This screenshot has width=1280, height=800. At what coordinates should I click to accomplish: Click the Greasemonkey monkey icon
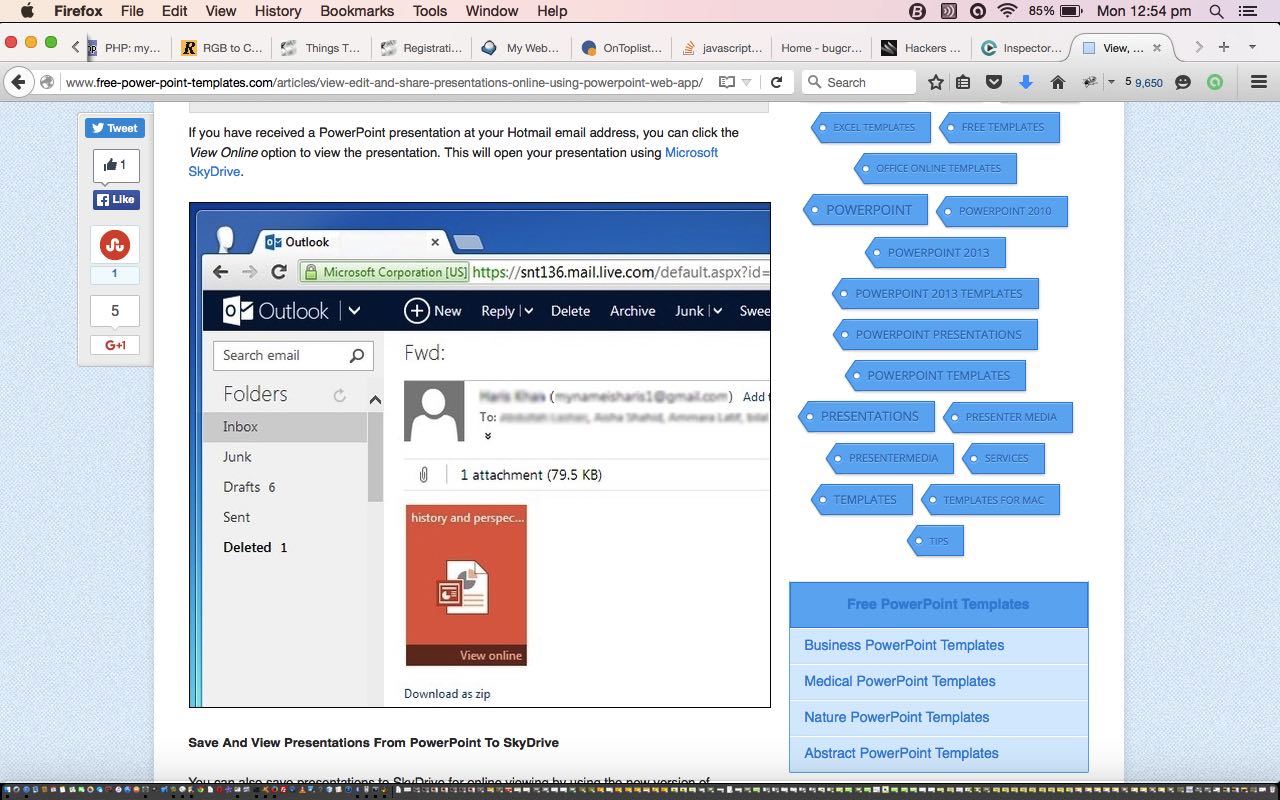tap(1090, 82)
